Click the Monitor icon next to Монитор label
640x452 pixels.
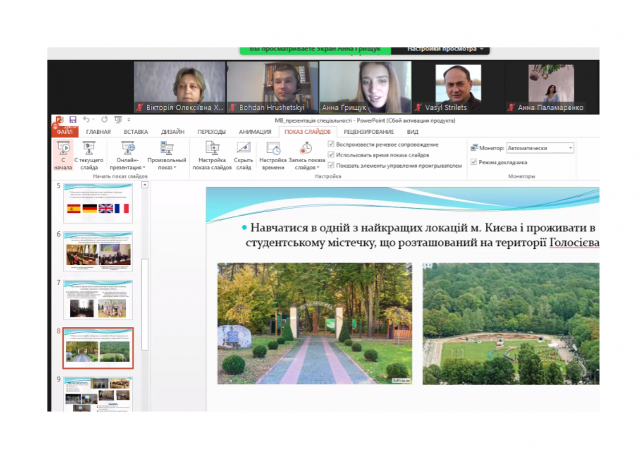(474, 147)
